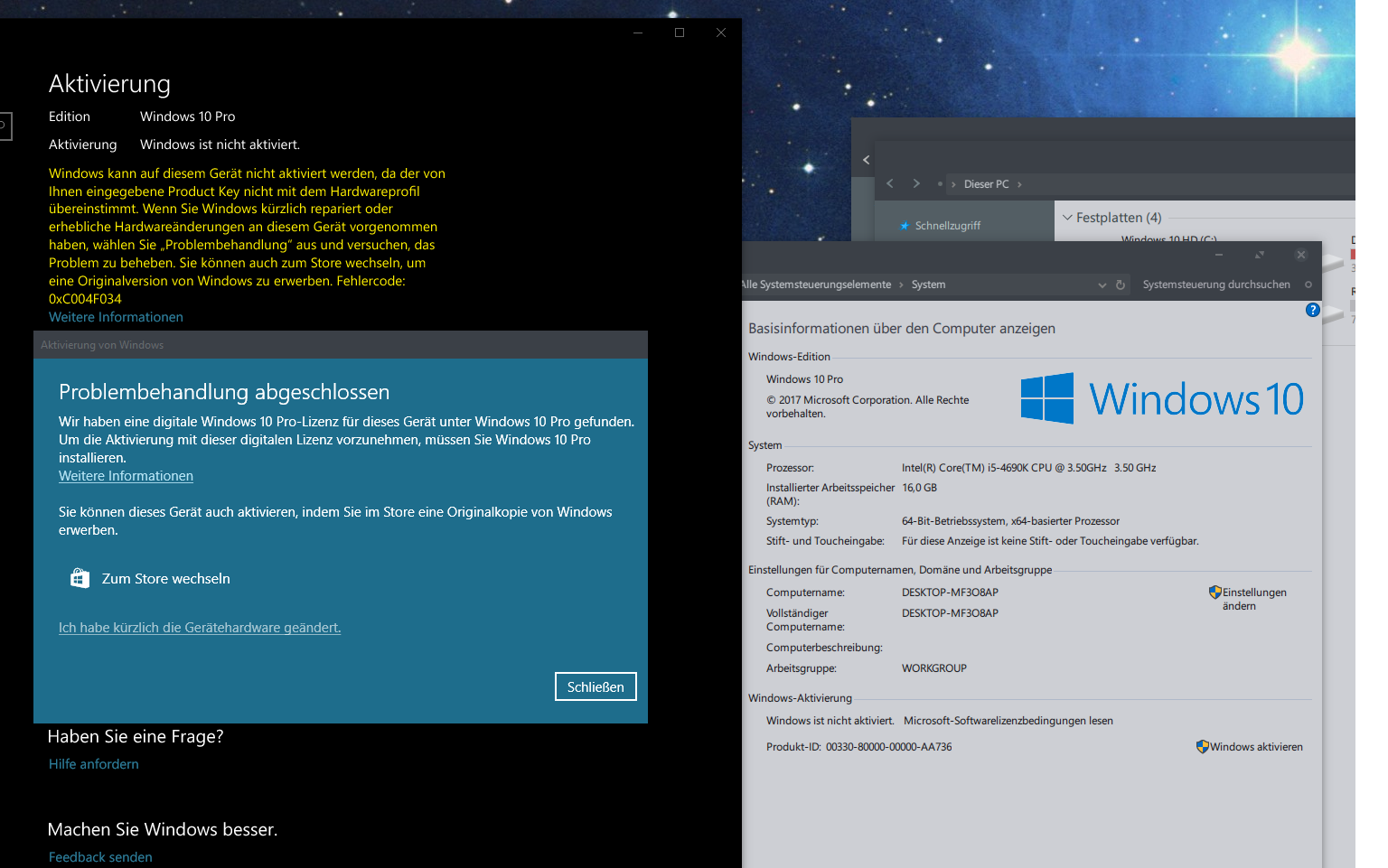Minimize the System control panel window
Image resolution: width=1388 pixels, height=868 pixels.
[x=1219, y=255]
